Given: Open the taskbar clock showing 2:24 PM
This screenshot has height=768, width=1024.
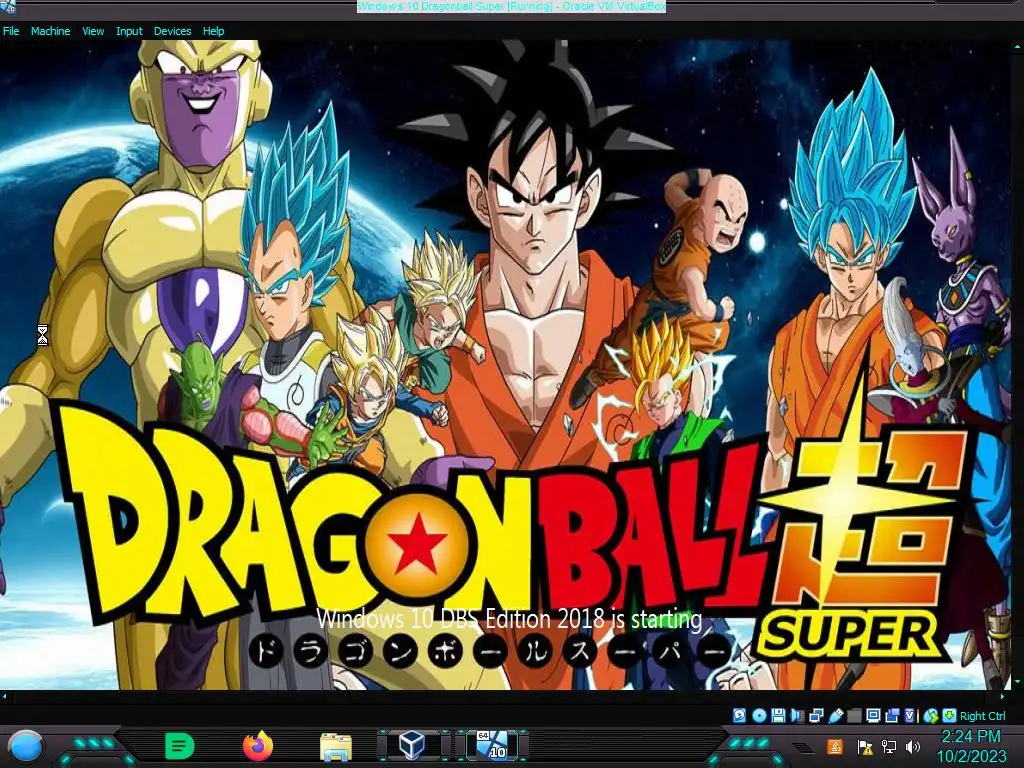Looking at the screenshot, I should [x=971, y=746].
